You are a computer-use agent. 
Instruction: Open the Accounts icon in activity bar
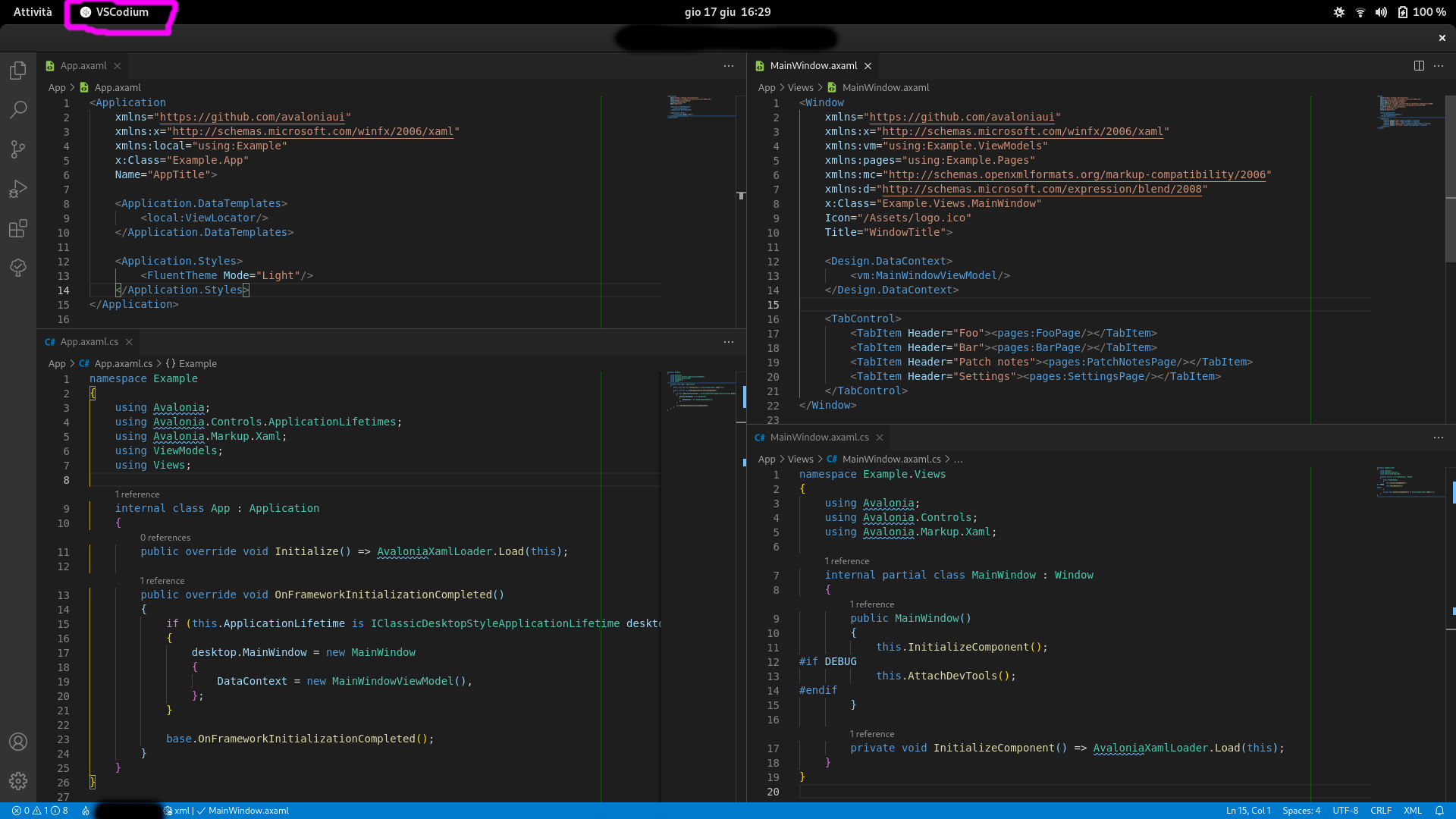point(18,742)
